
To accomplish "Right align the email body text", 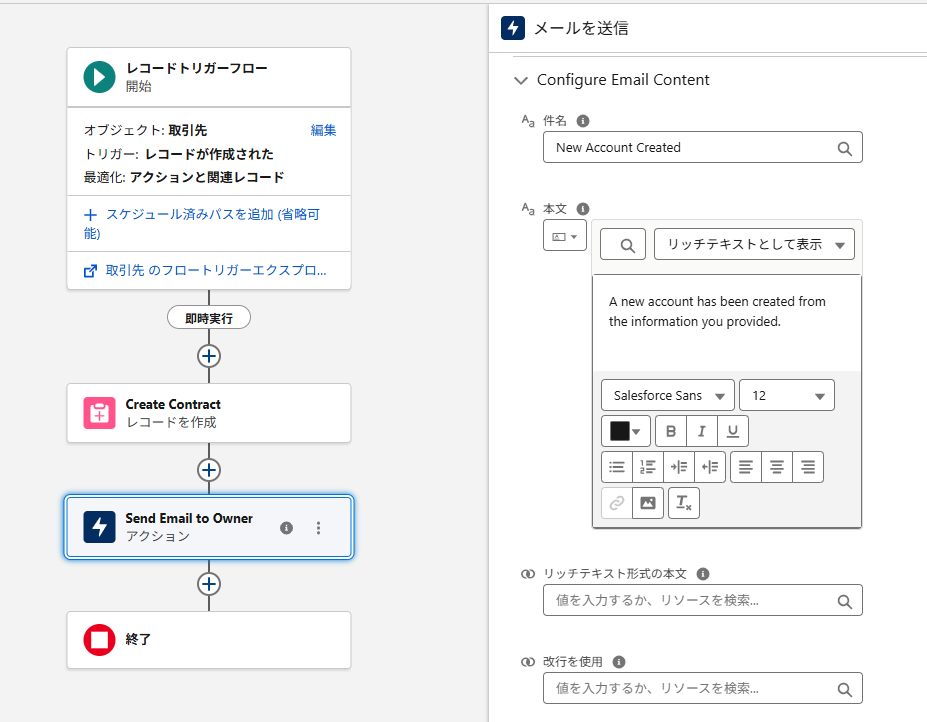I will click(807, 467).
